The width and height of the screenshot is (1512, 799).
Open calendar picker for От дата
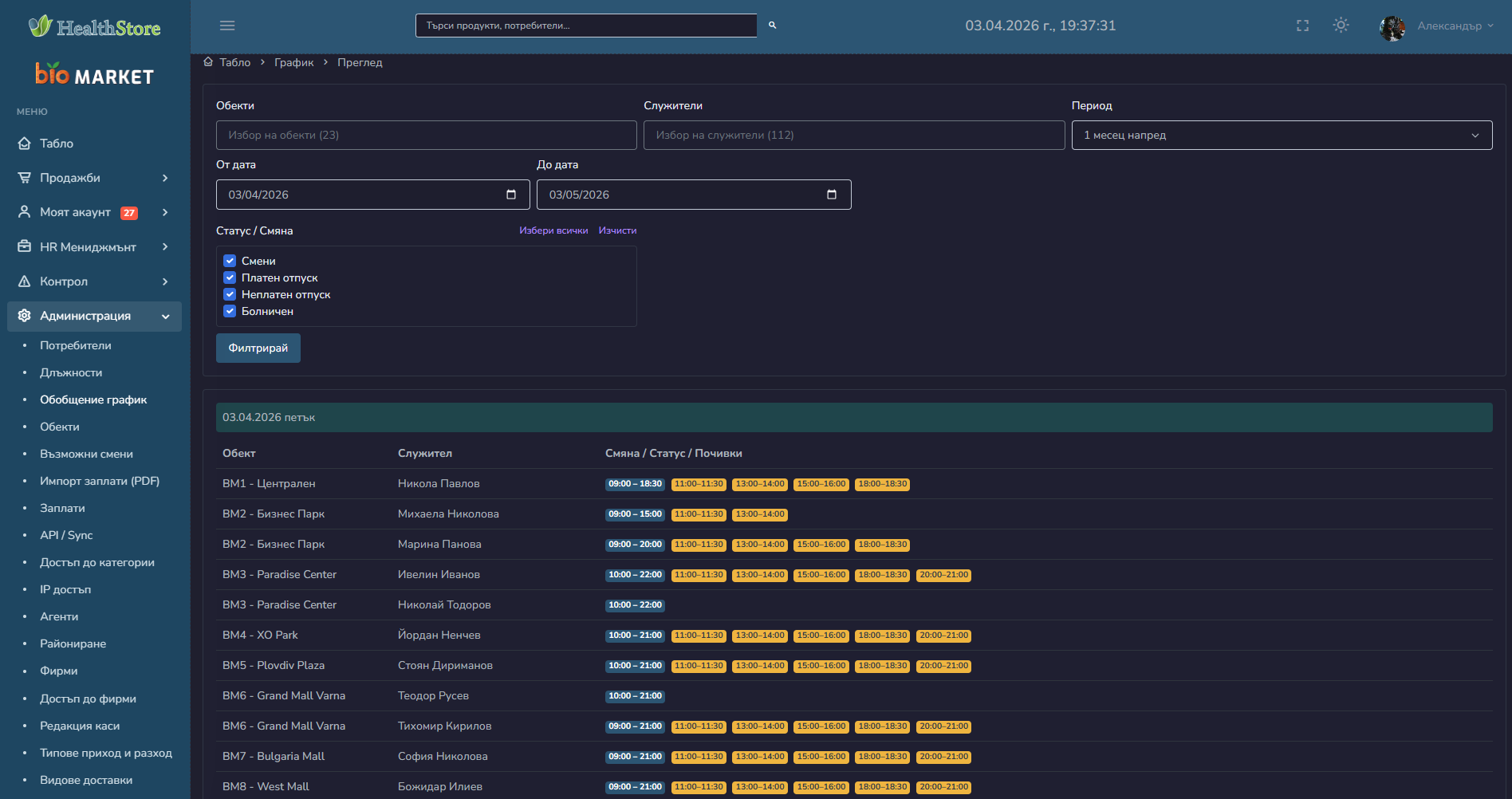[x=511, y=195]
